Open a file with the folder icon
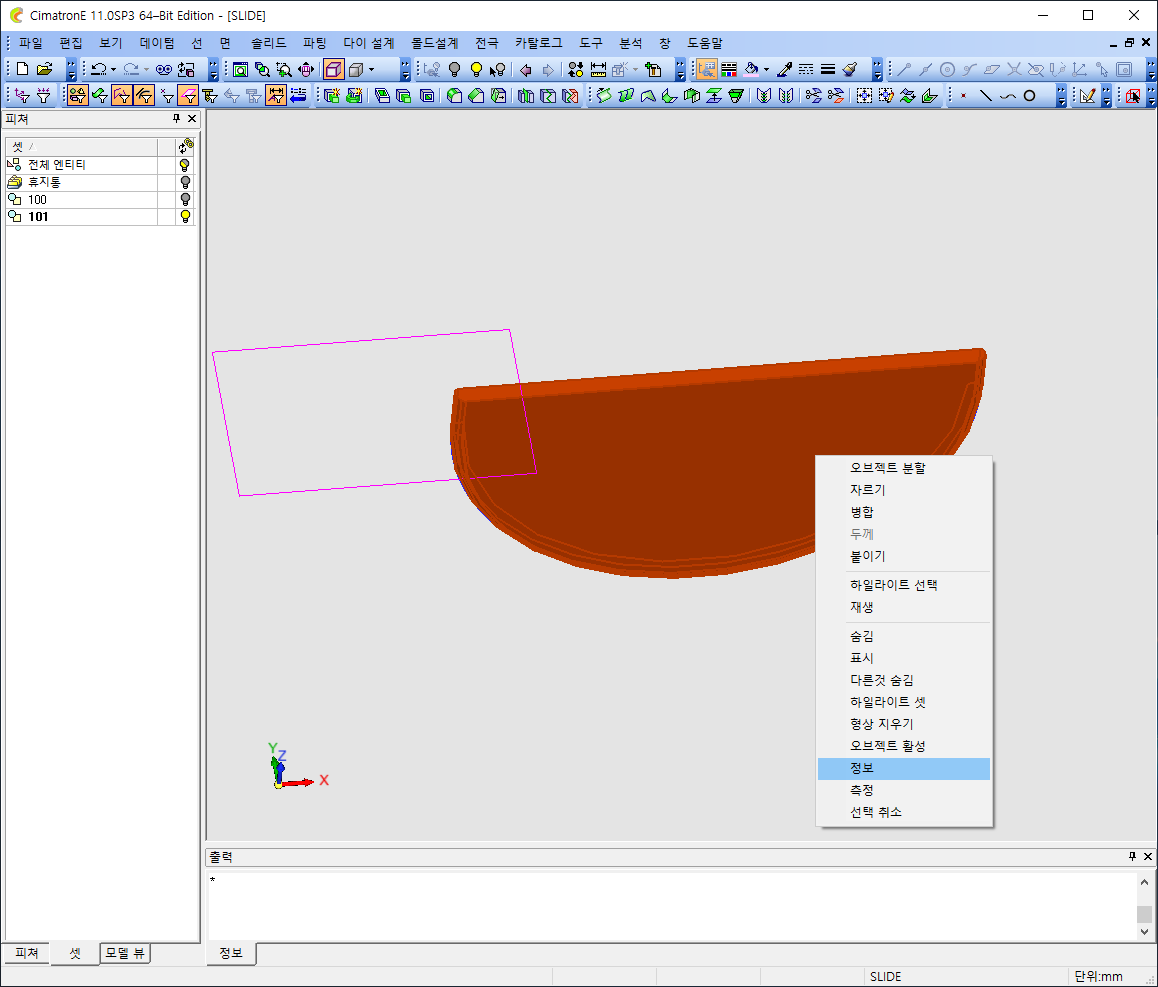 (44, 69)
